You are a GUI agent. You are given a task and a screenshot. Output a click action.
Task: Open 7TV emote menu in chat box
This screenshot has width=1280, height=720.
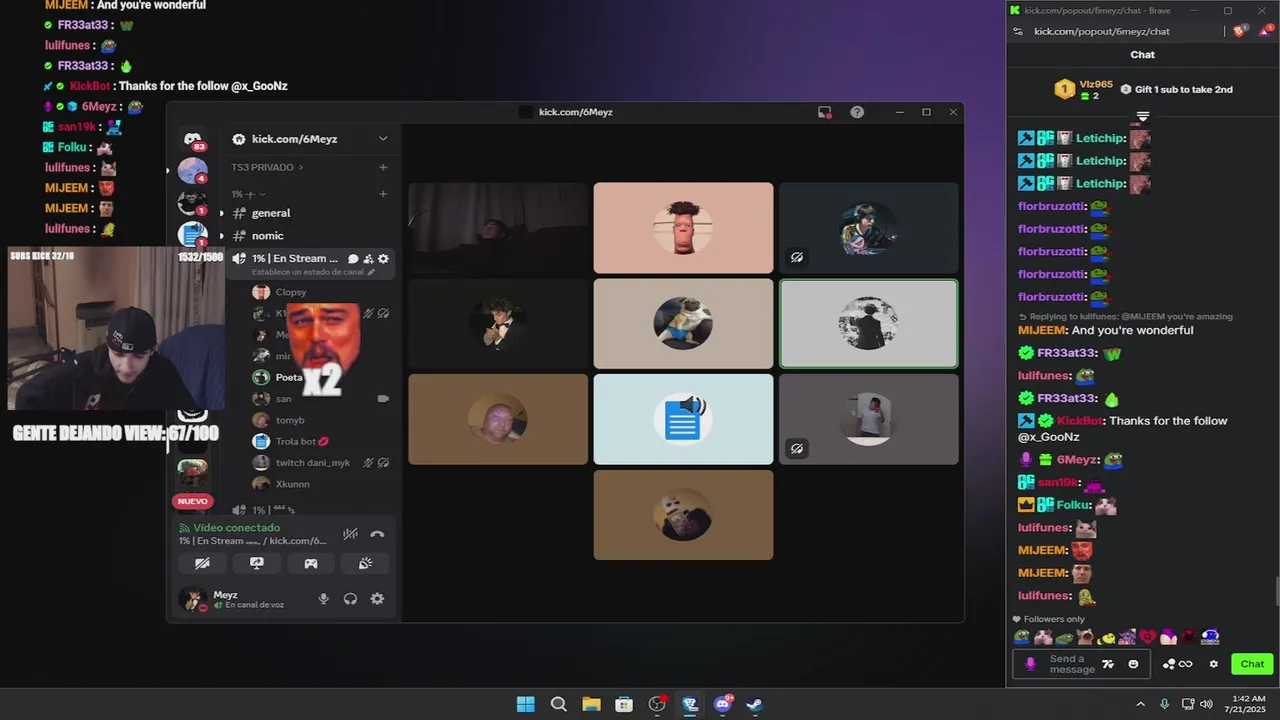click(1108, 664)
